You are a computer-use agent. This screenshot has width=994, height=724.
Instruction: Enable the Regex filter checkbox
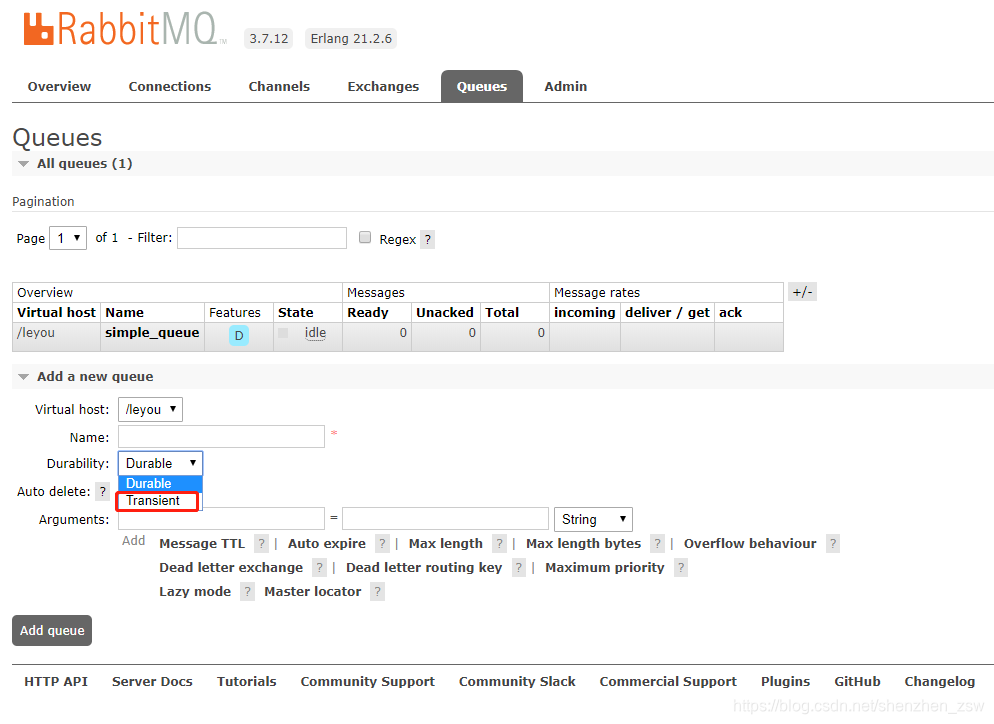(365, 238)
